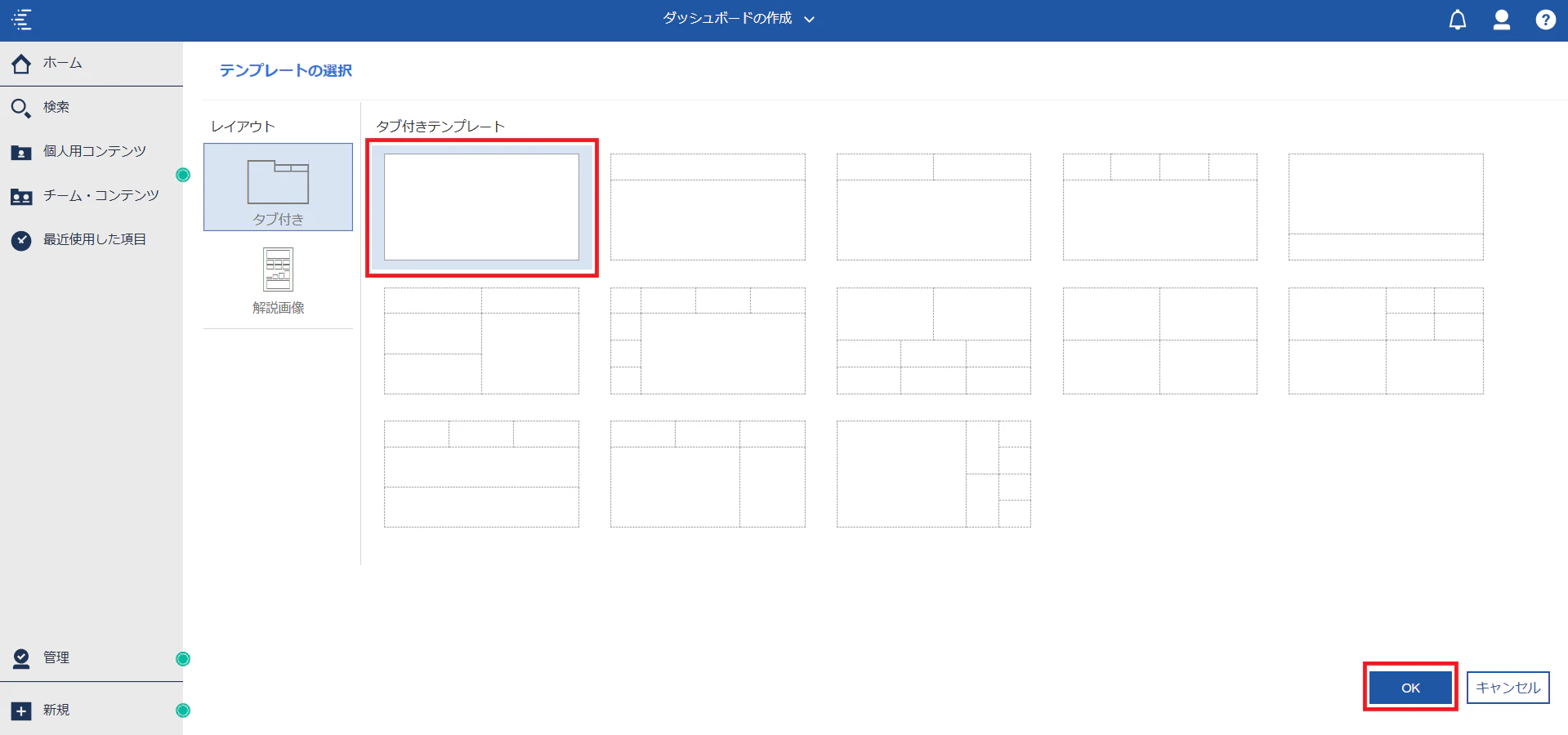Image resolution: width=1568 pixels, height=735 pixels.
Task: Open 管理 in sidebar
Action: 92,657
